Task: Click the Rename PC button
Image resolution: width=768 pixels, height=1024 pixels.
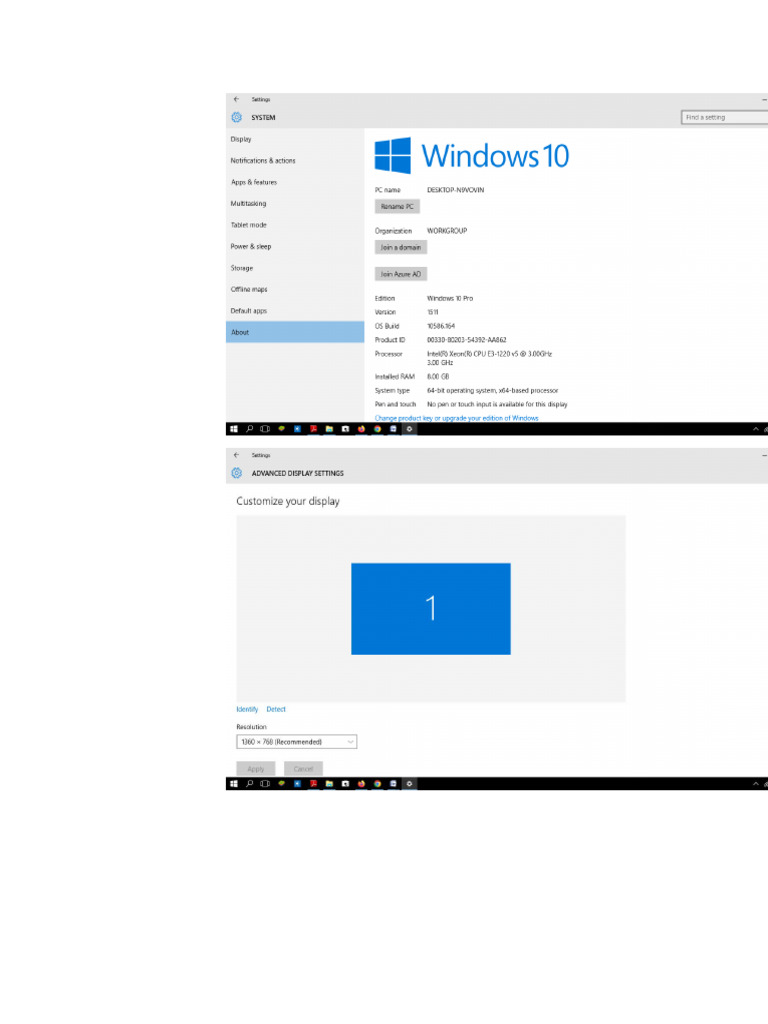Action: pyautogui.click(x=397, y=206)
